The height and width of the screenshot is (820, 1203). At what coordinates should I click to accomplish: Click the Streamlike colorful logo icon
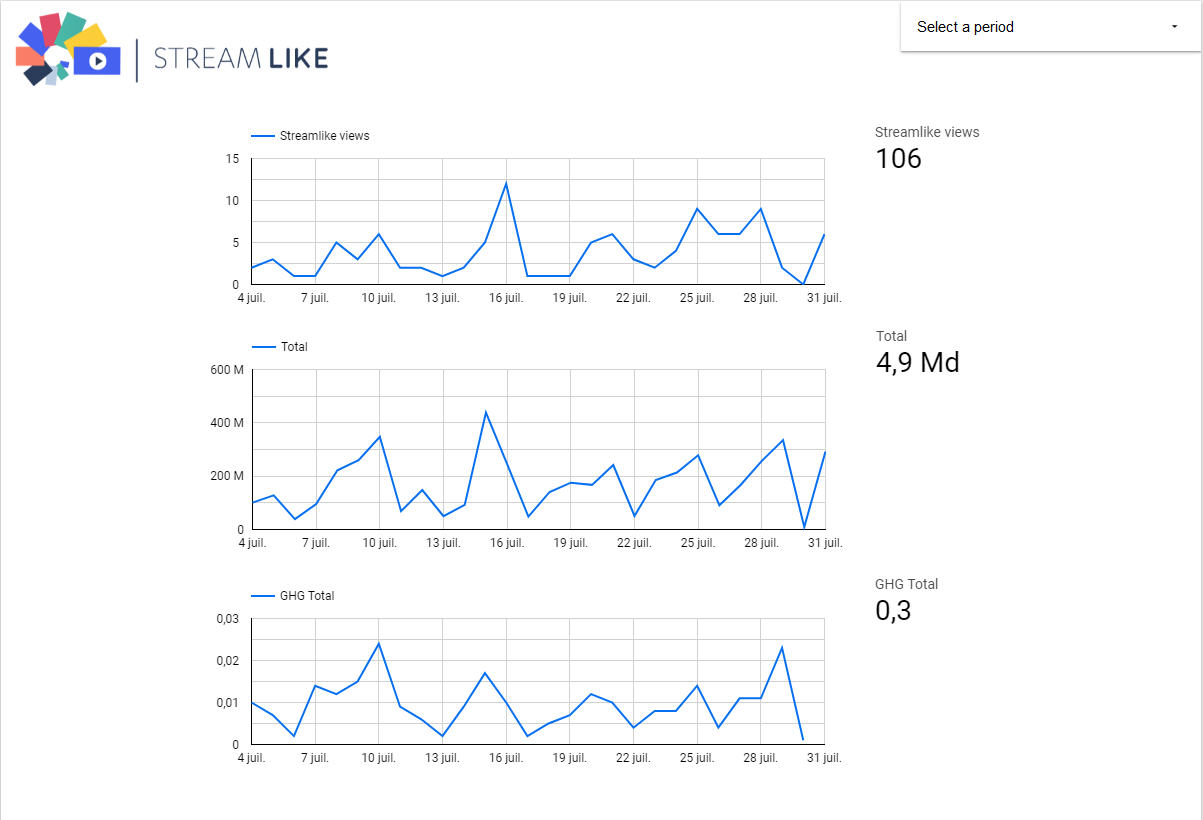68,49
